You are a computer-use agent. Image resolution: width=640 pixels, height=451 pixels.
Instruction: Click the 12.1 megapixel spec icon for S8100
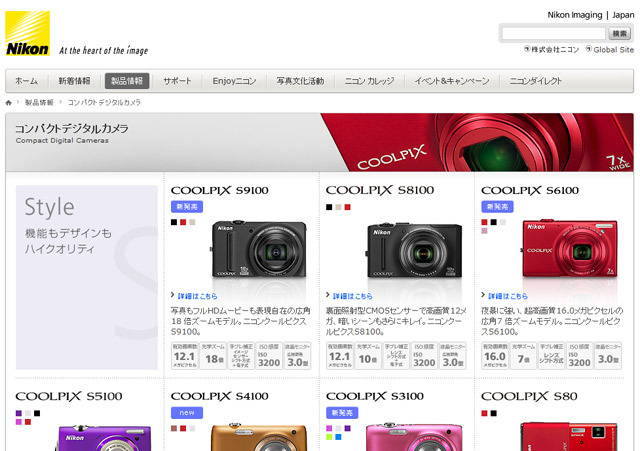coord(340,356)
